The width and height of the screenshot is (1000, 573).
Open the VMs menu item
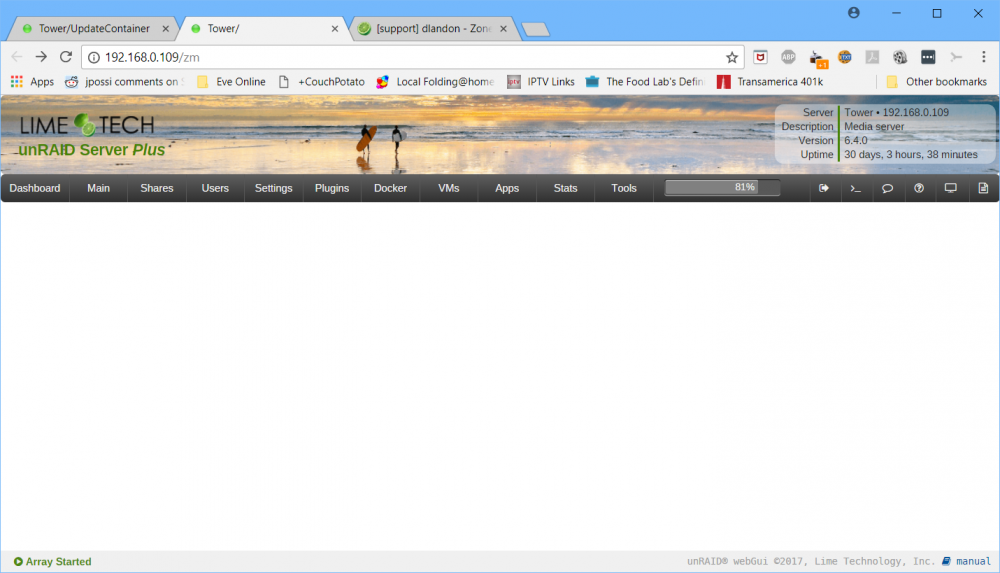coord(448,188)
